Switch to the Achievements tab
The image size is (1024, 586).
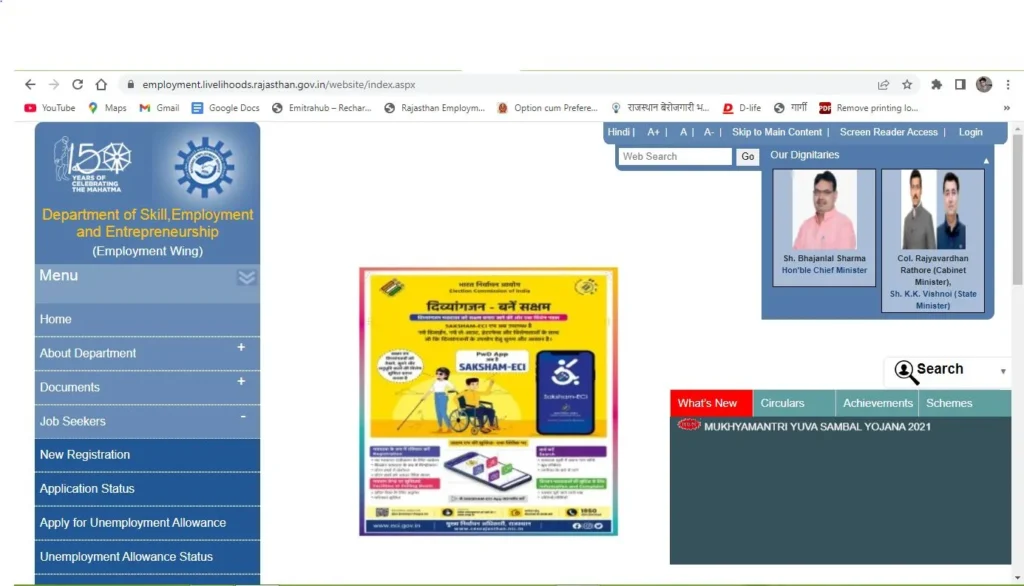click(877, 403)
